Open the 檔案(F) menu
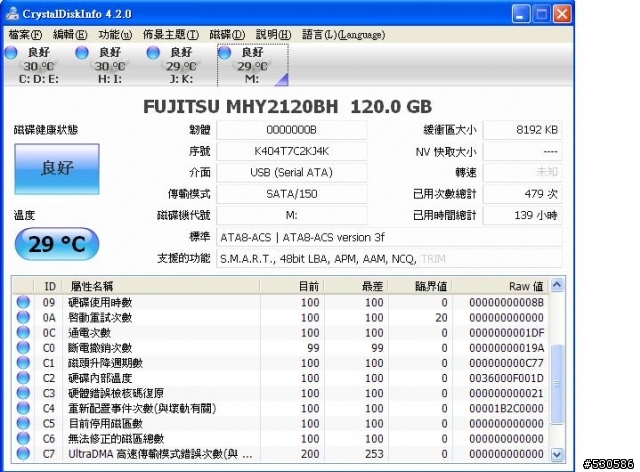This screenshot has width=640, height=472. (25, 35)
